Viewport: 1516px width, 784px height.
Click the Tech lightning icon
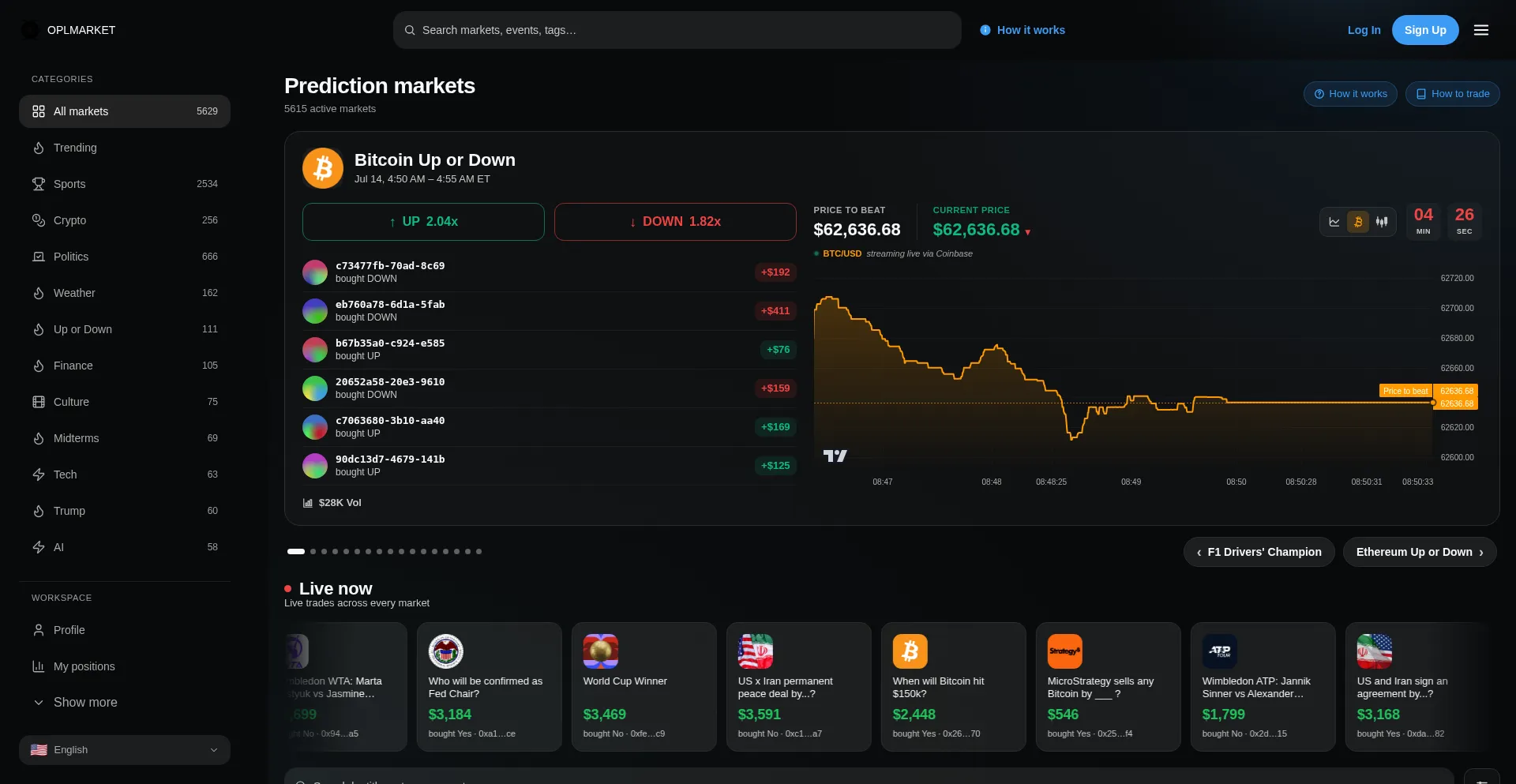click(39, 475)
